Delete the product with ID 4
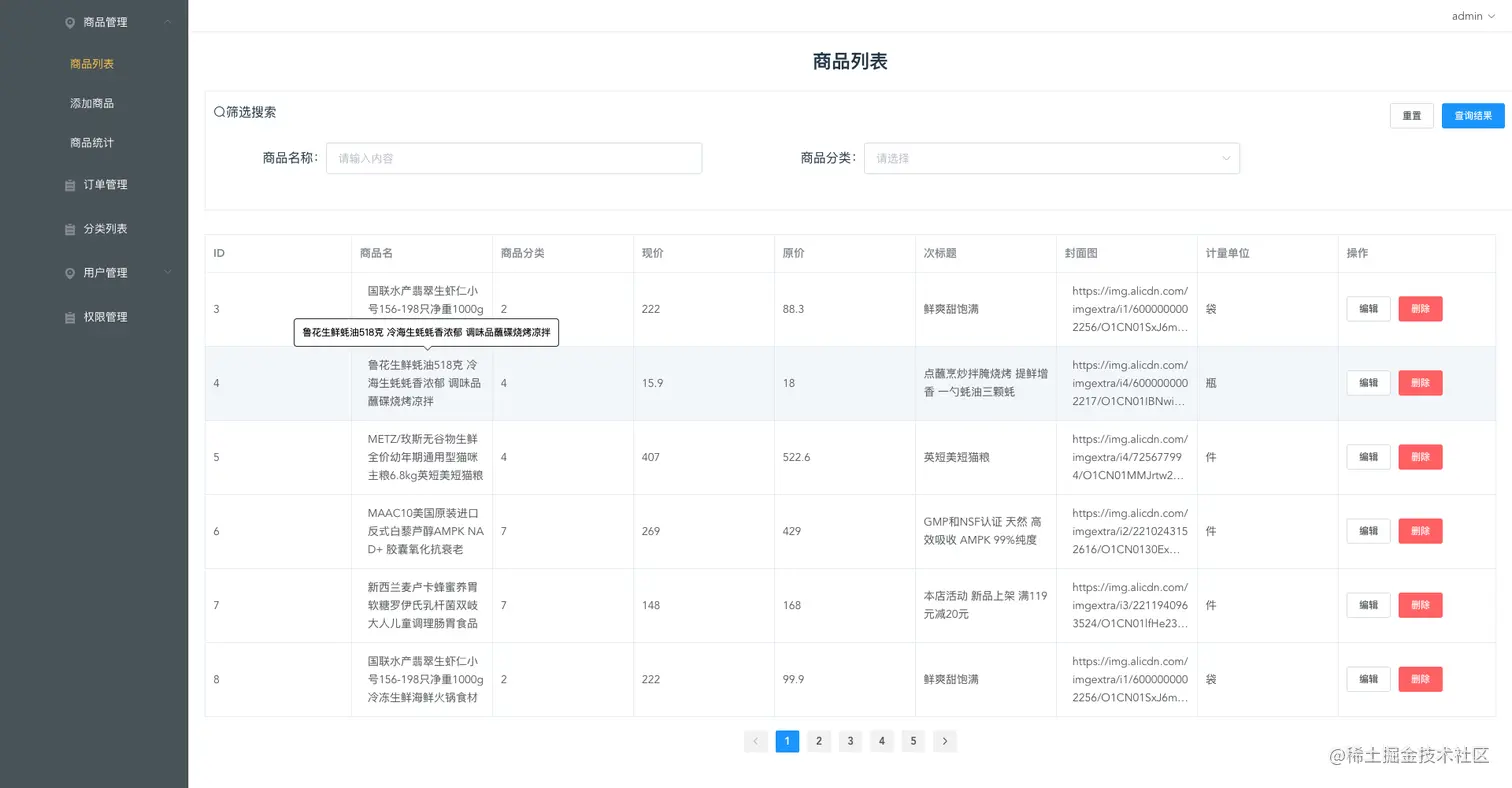1512x788 pixels. click(1420, 383)
